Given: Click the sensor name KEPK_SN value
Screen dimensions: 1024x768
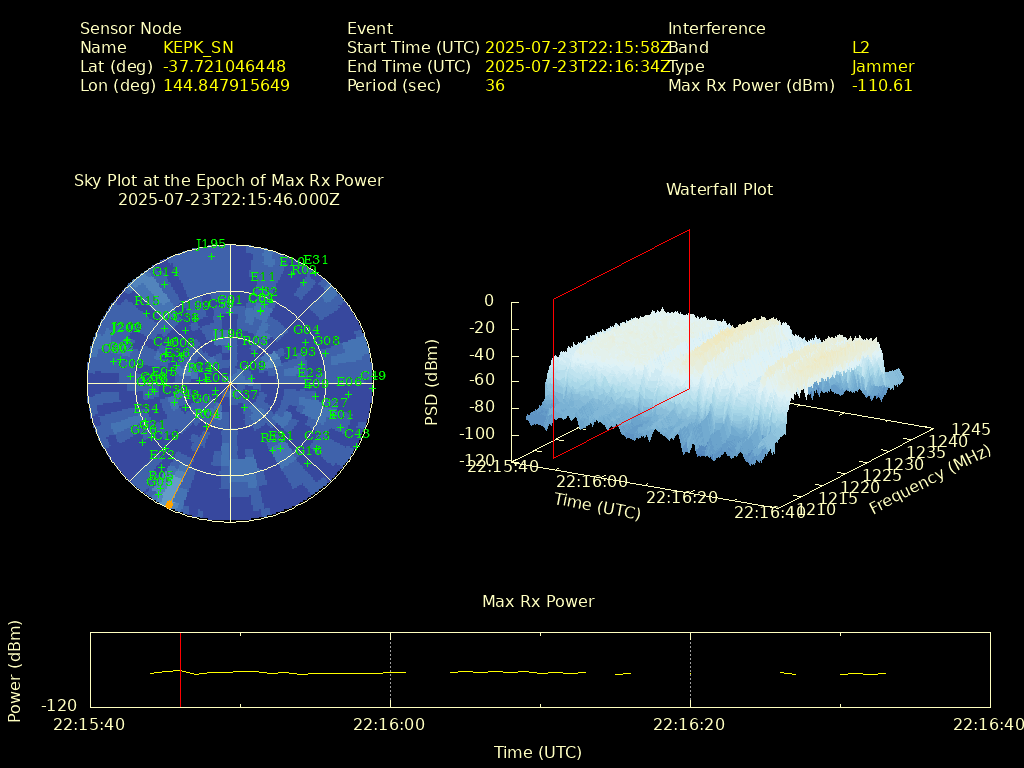Looking at the screenshot, I should pyautogui.click(x=198, y=47).
